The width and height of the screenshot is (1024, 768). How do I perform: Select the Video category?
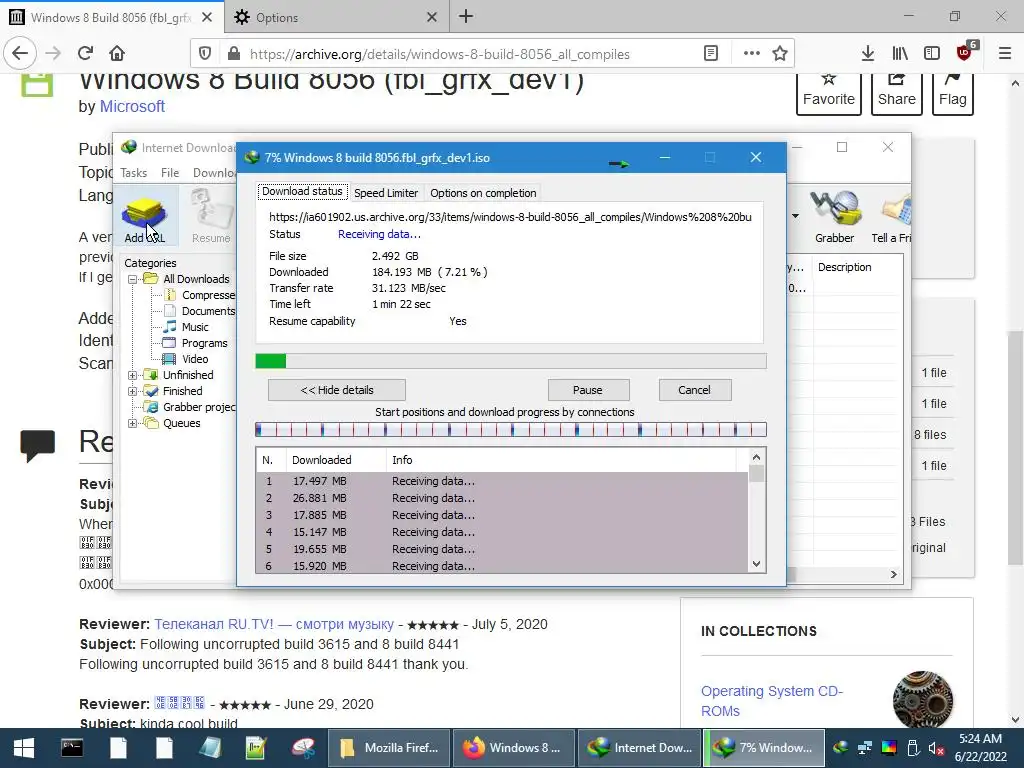pyautogui.click(x=195, y=359)
